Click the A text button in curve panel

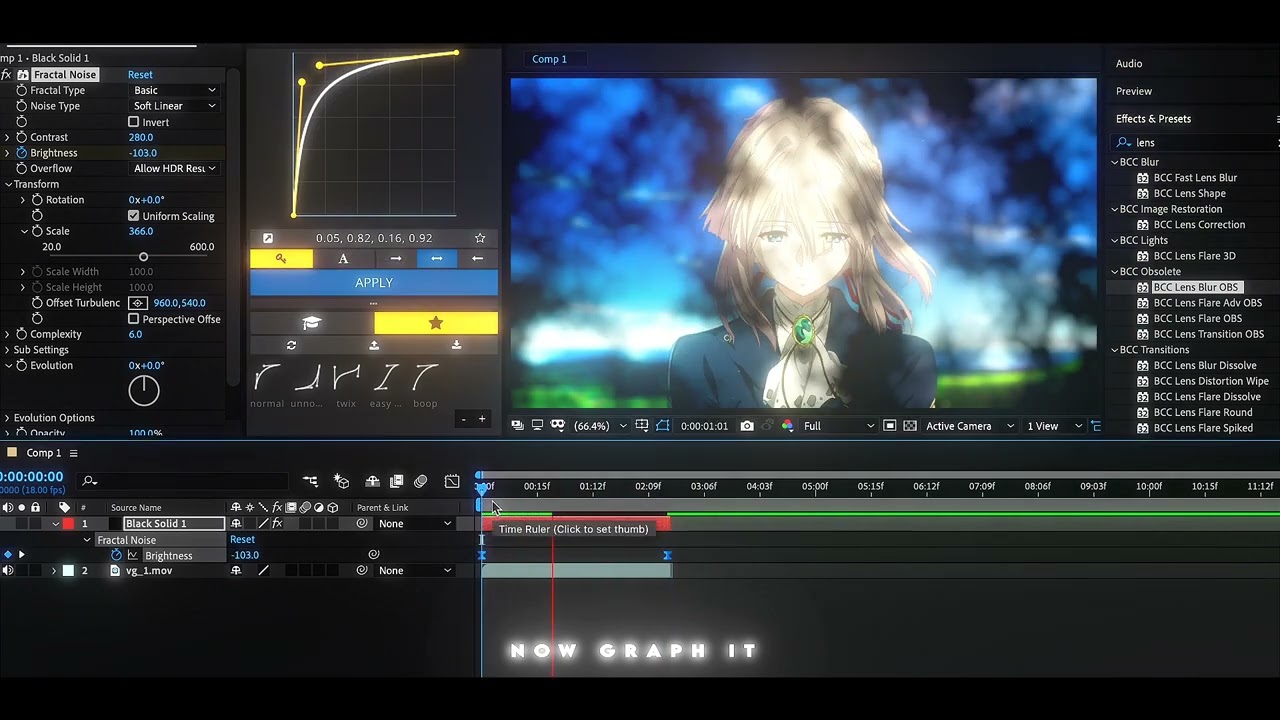point(343,259)
